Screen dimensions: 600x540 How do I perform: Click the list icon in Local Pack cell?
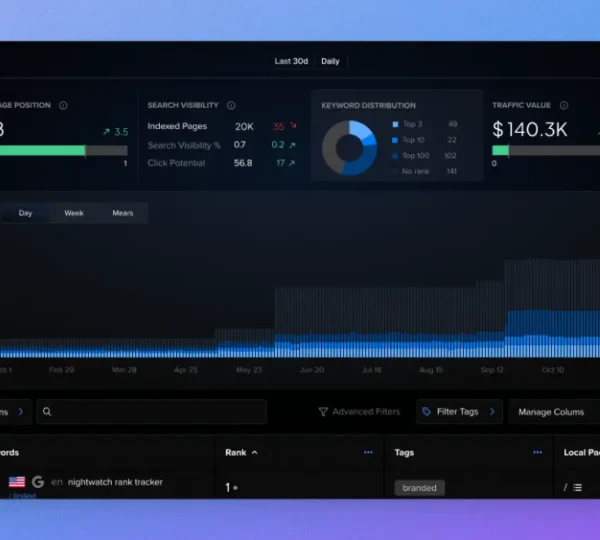pos(578,488)
